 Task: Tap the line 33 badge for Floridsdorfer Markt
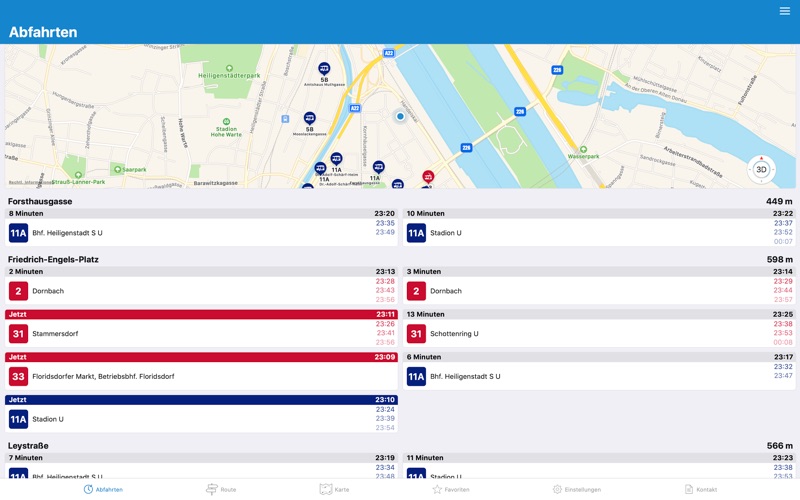18,377
